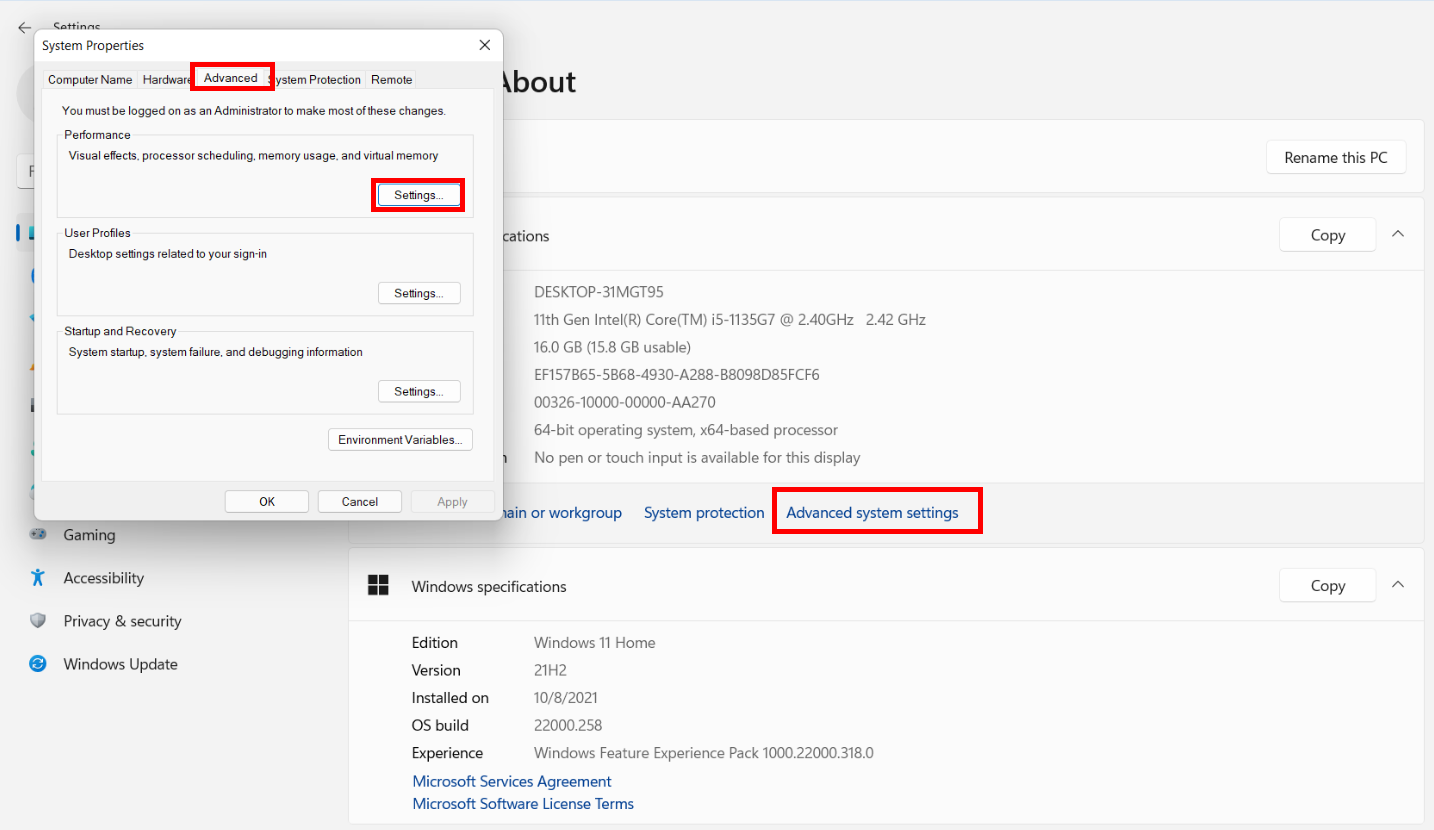Click Rename this PC button

(1336, 157)
